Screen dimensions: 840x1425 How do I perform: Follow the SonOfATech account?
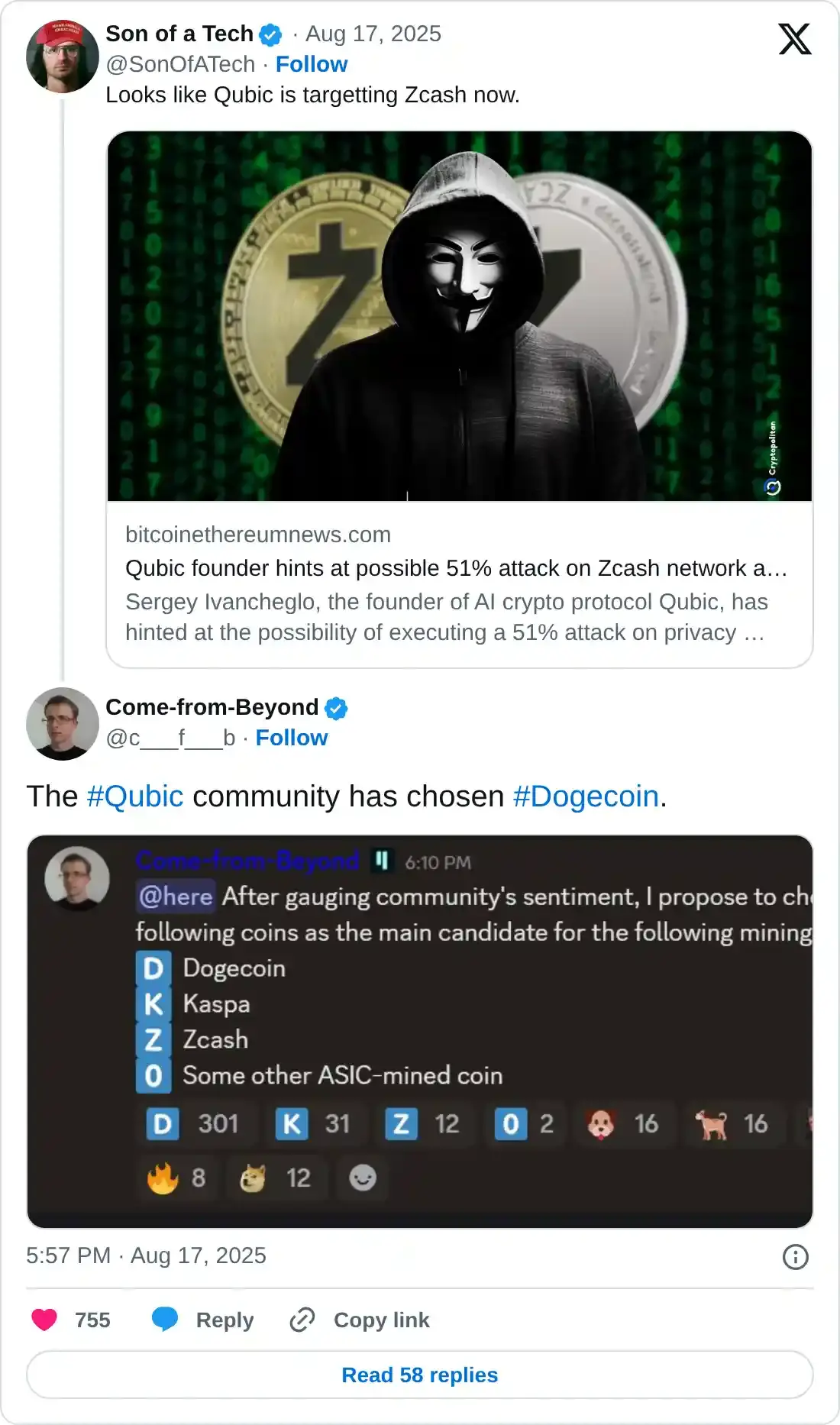pyautogui.click(x=312, y=64)
